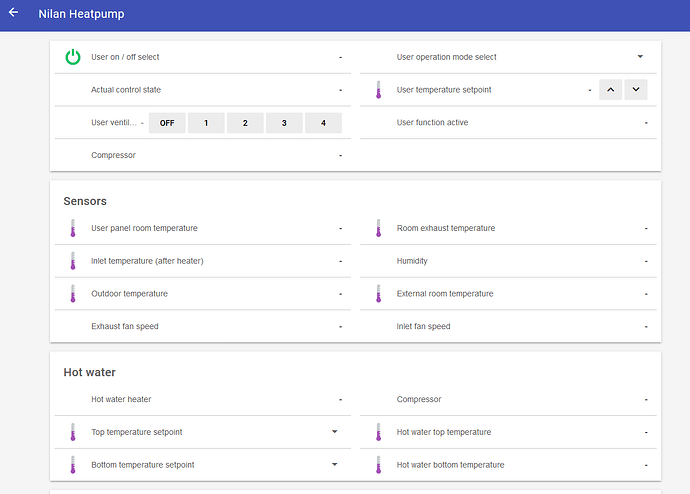690x494 pixels.
Task: Click the back arrow in the header
Action: click(x=14, y=12)
